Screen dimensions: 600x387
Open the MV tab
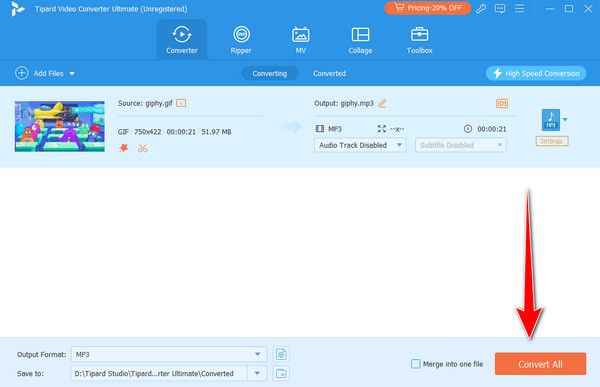(x=300, y=40)
